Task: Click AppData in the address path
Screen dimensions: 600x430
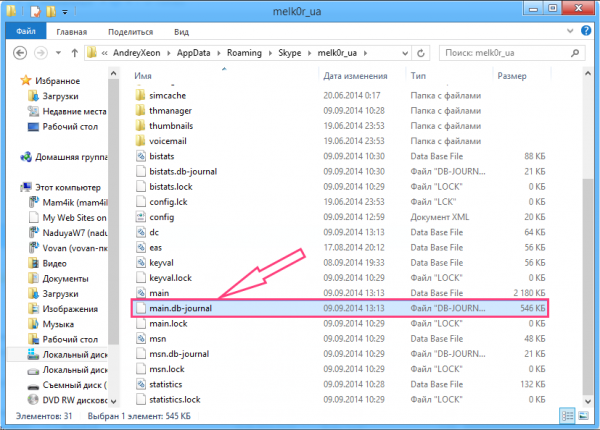Action: click(193, 53)
